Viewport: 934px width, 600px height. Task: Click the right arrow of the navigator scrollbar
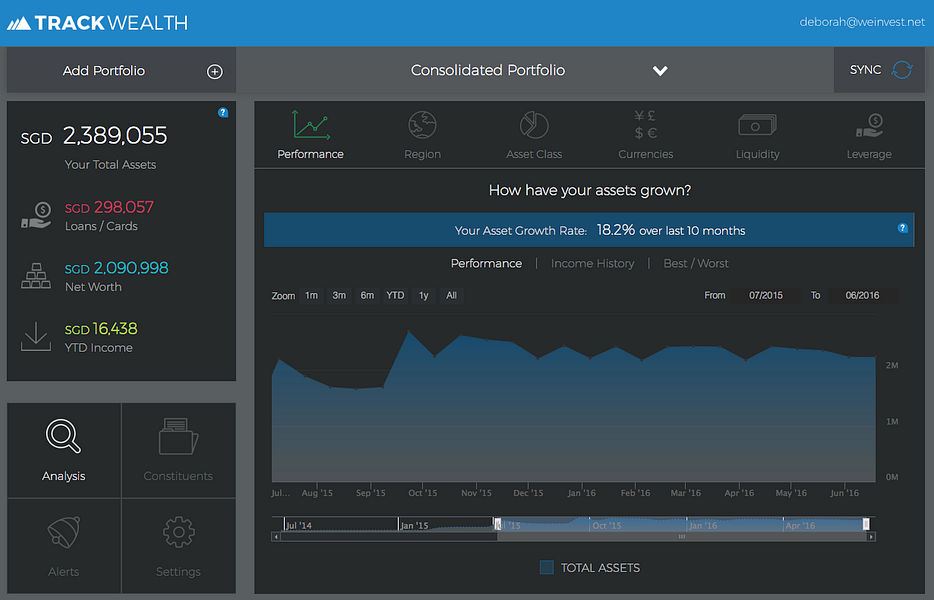tap(871, 537)
